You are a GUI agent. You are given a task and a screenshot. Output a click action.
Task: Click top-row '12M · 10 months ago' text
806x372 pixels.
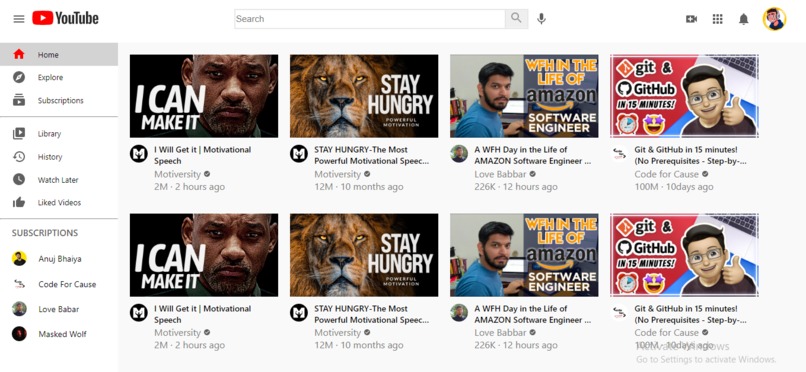[359, 187]
